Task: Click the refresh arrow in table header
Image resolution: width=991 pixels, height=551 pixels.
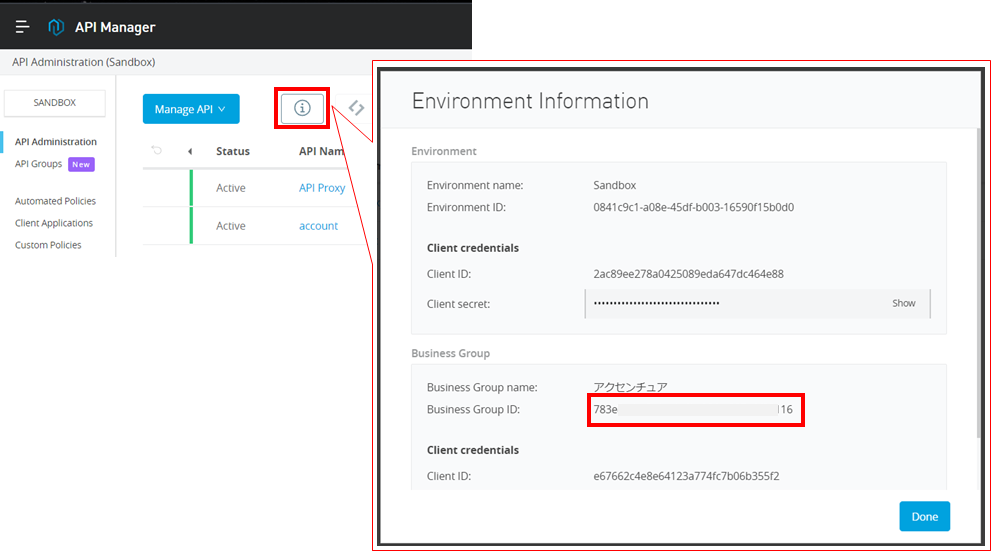Action: pos(156,151)
